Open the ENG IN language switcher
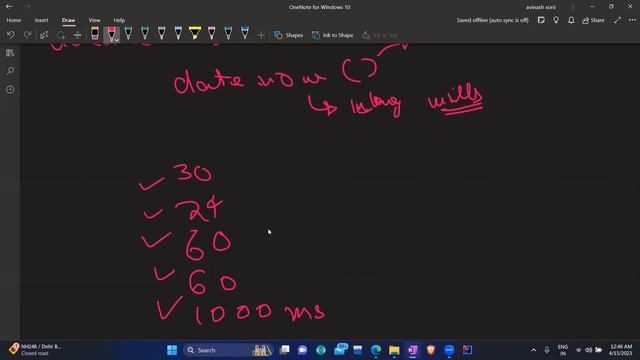Screen dimensions: 640x360 (x=563, y=350)
